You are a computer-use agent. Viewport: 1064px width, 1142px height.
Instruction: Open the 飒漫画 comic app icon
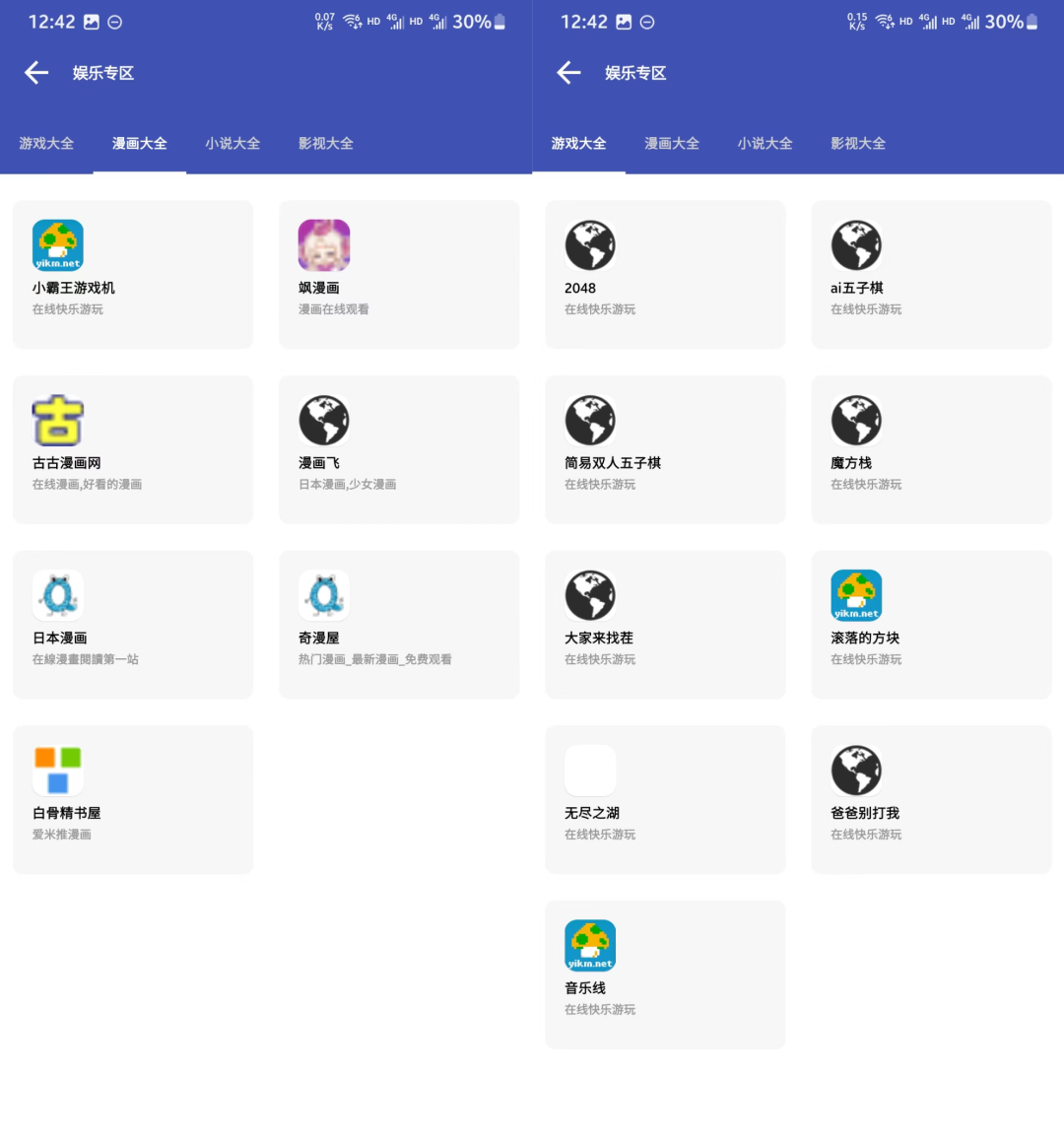coord(323,245)
